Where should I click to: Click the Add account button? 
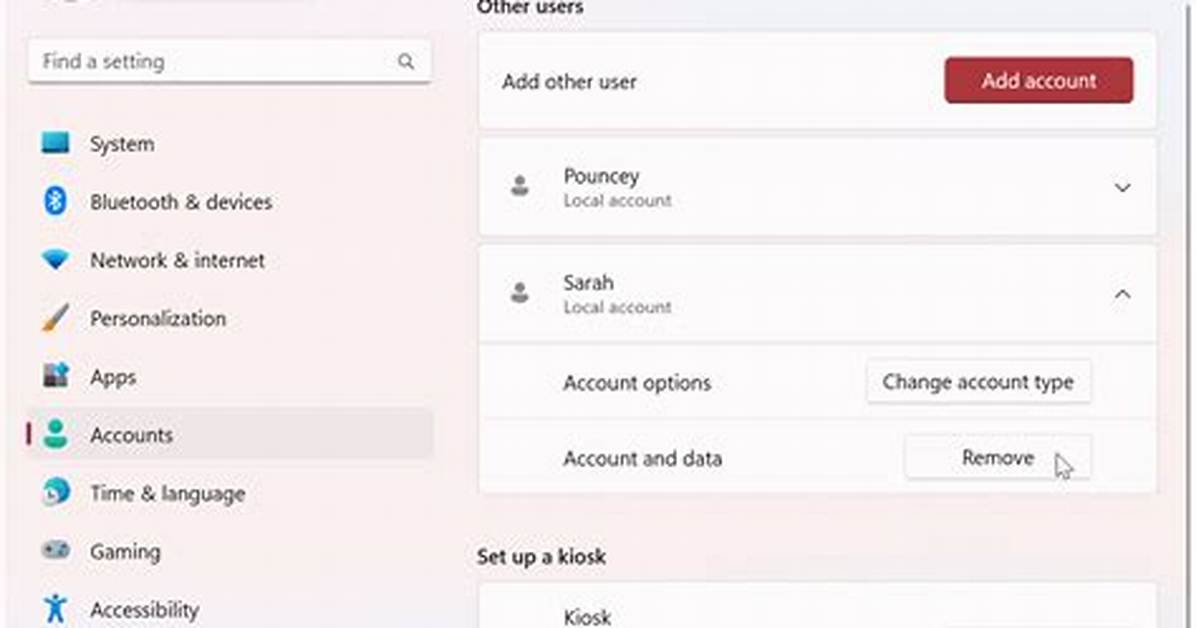click(x=1038, y=80)
